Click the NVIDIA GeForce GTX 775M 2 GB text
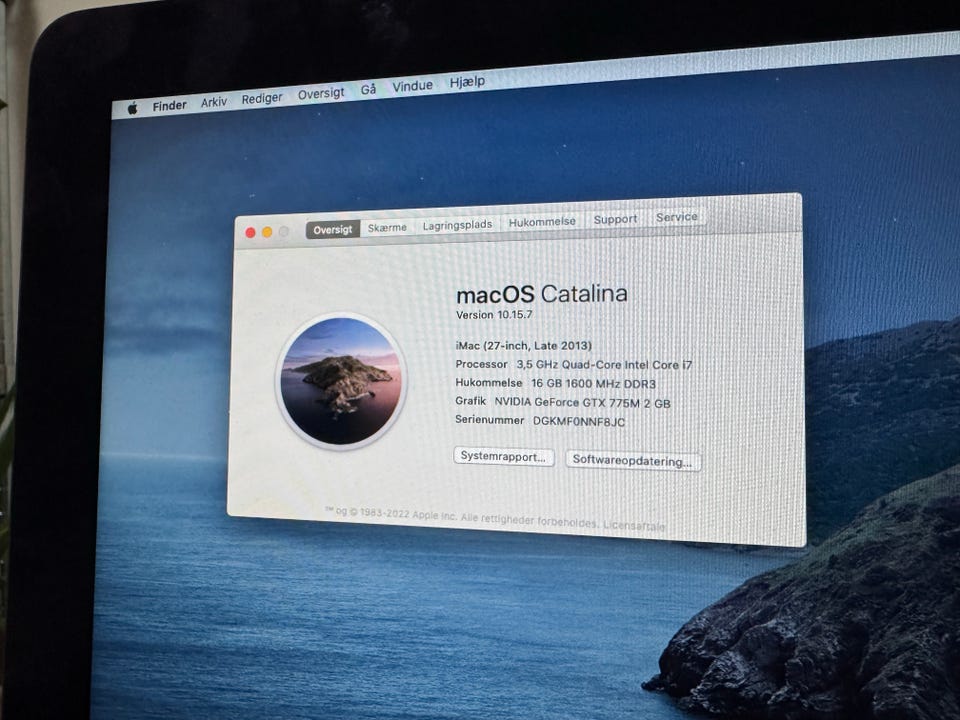The width and height of the screenshot is (960, 720). tap(582, 403)
